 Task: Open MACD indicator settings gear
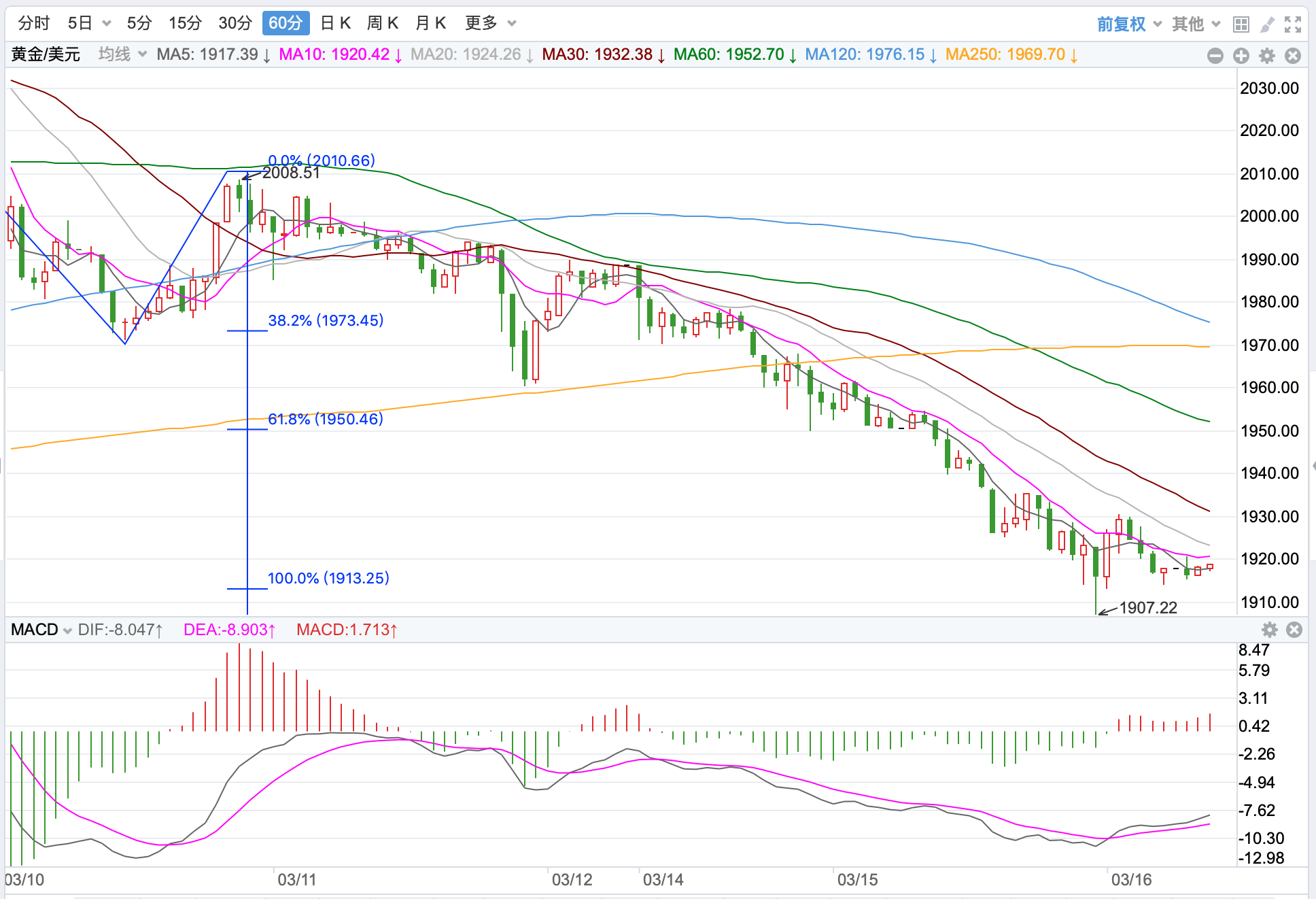click(x=1269, y=630)
